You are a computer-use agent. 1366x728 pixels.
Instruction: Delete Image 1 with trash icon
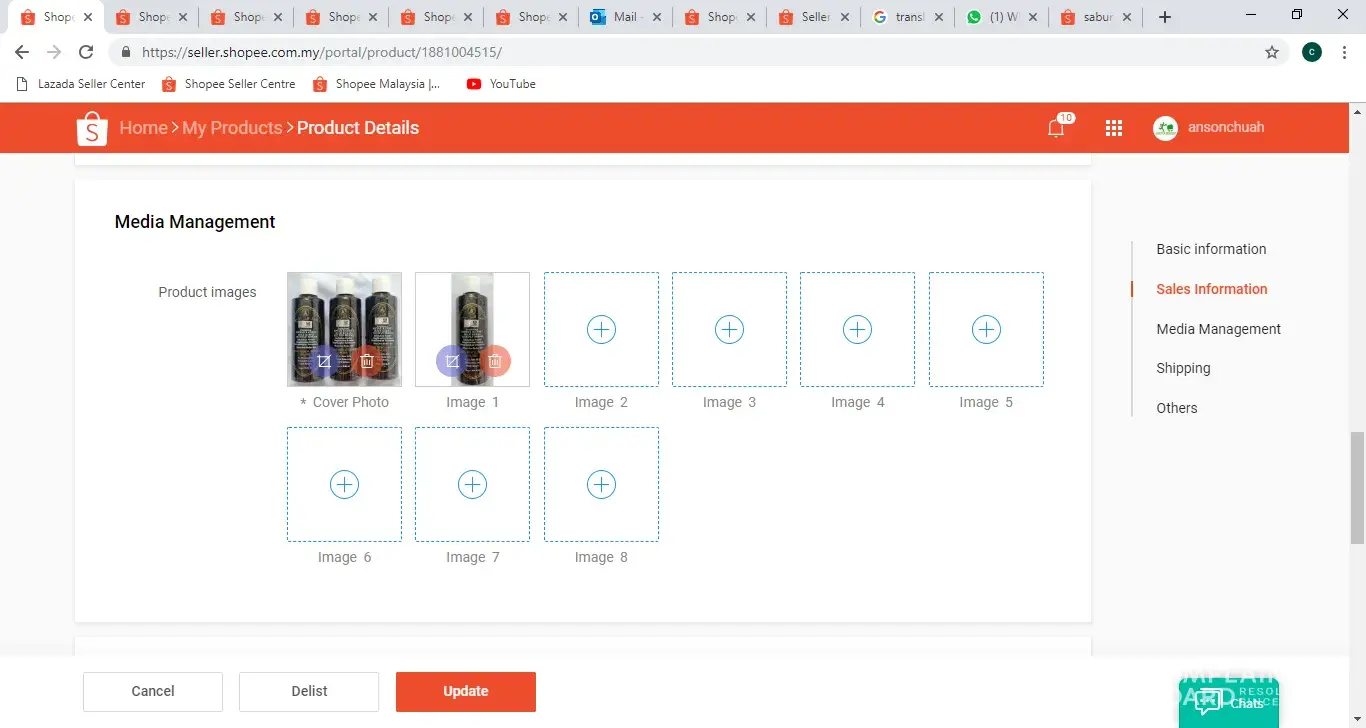[x=495, y=361]
